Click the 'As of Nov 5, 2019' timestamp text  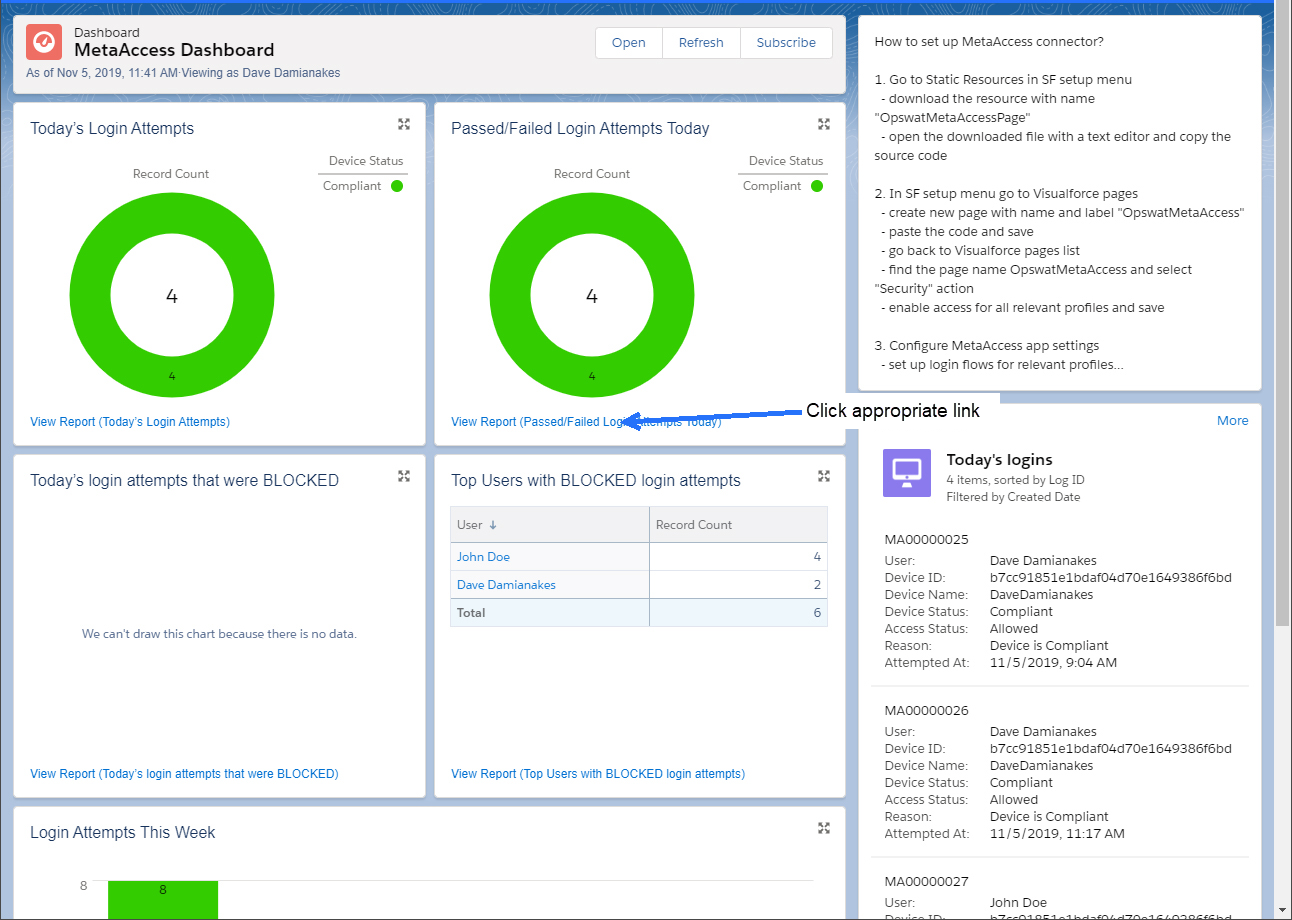click(x=102, y=73)
